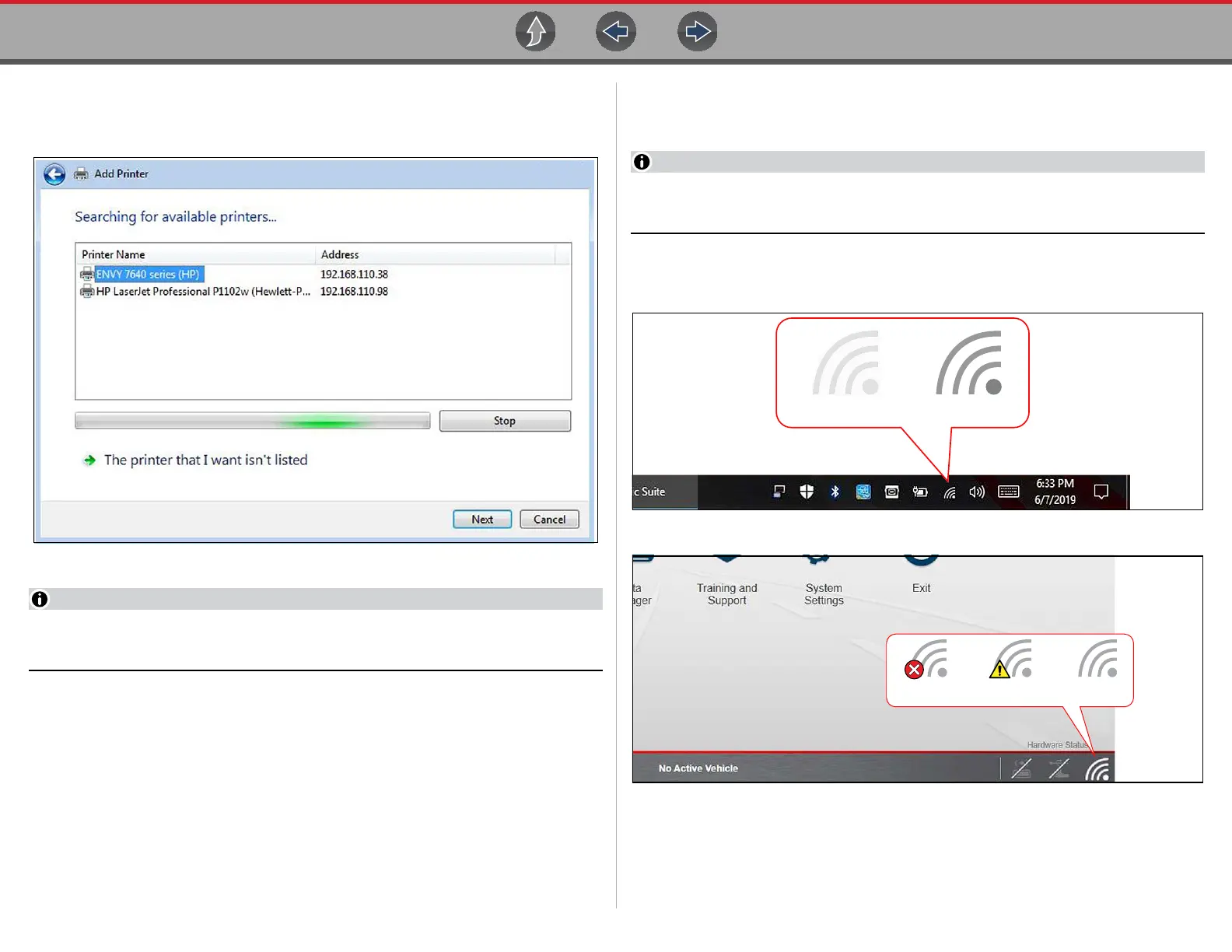This screenshot has height=952, width=1232.
Task: Stop the printer search
Action: (505, 421)
